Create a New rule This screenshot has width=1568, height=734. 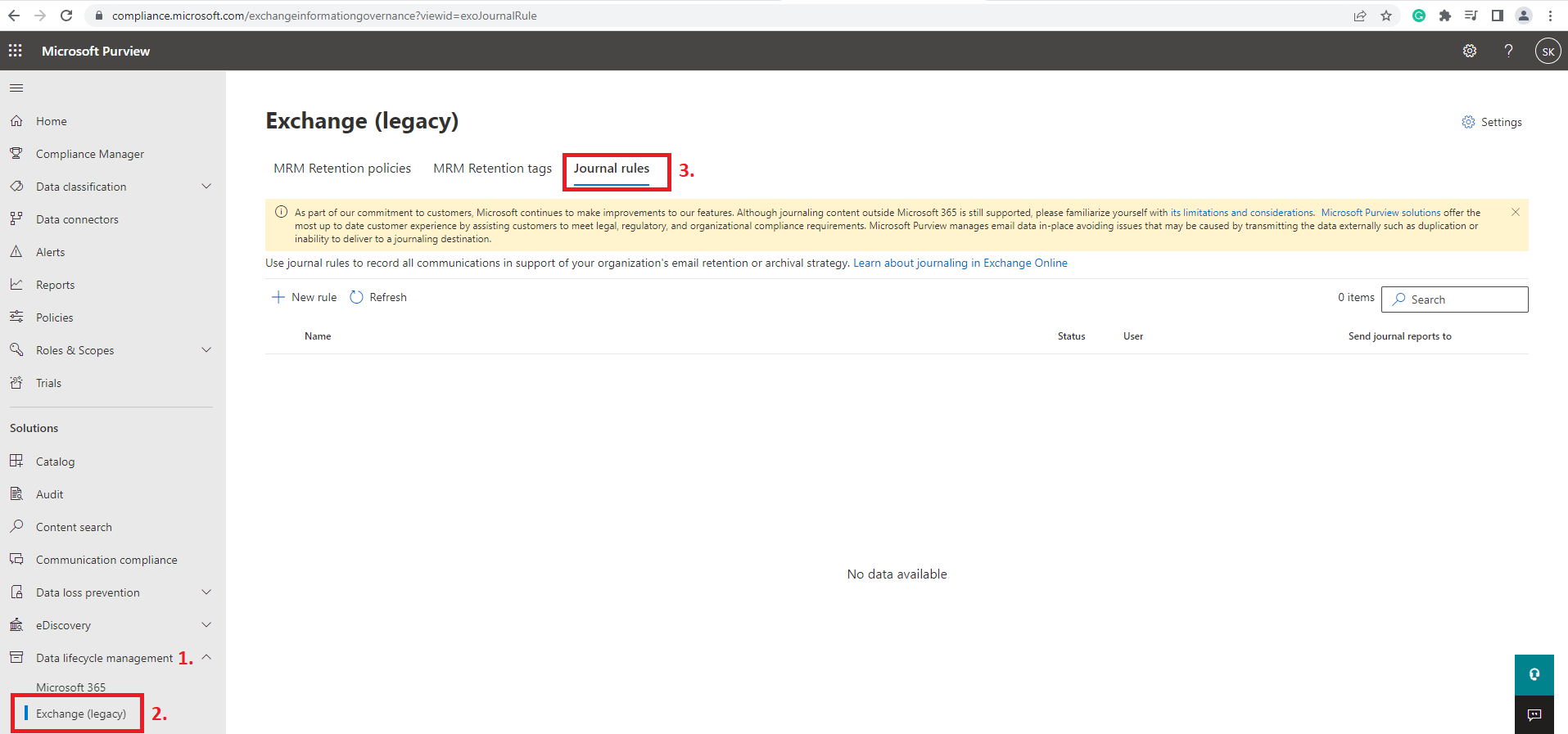coord(305,297)
